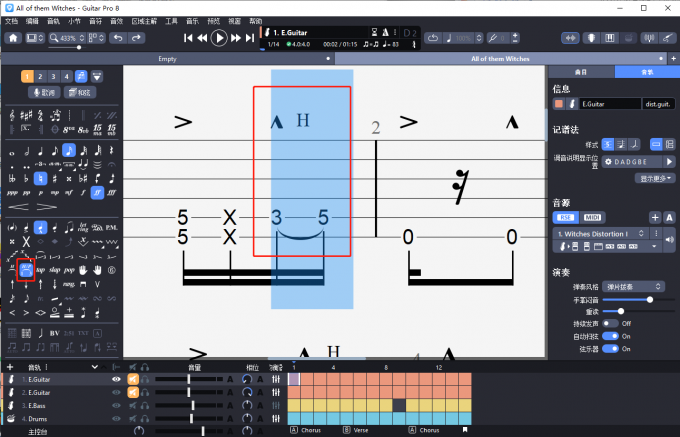Click the Home icon in top toolbar

[x=13, y=38]
